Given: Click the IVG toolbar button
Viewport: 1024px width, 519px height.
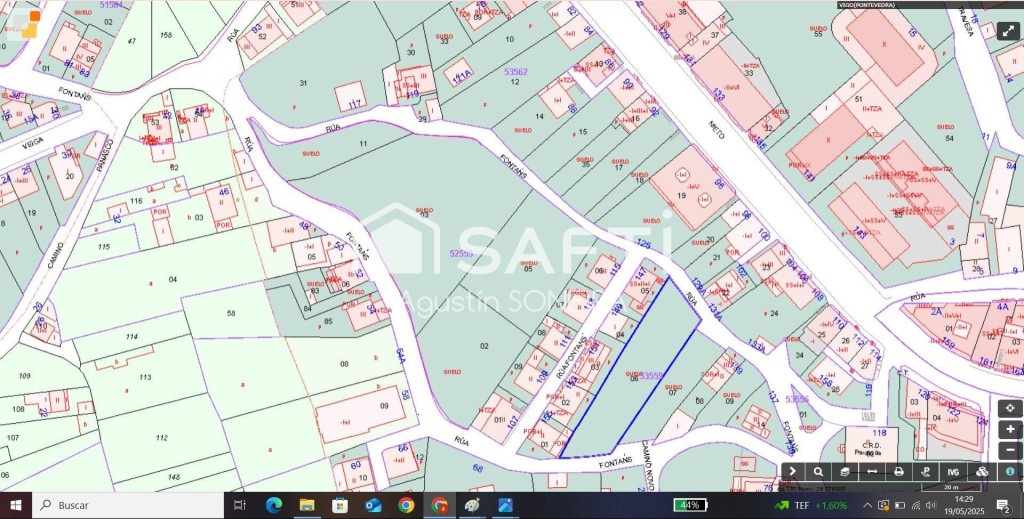Looking at the screenshot, I should coord(953,471).
